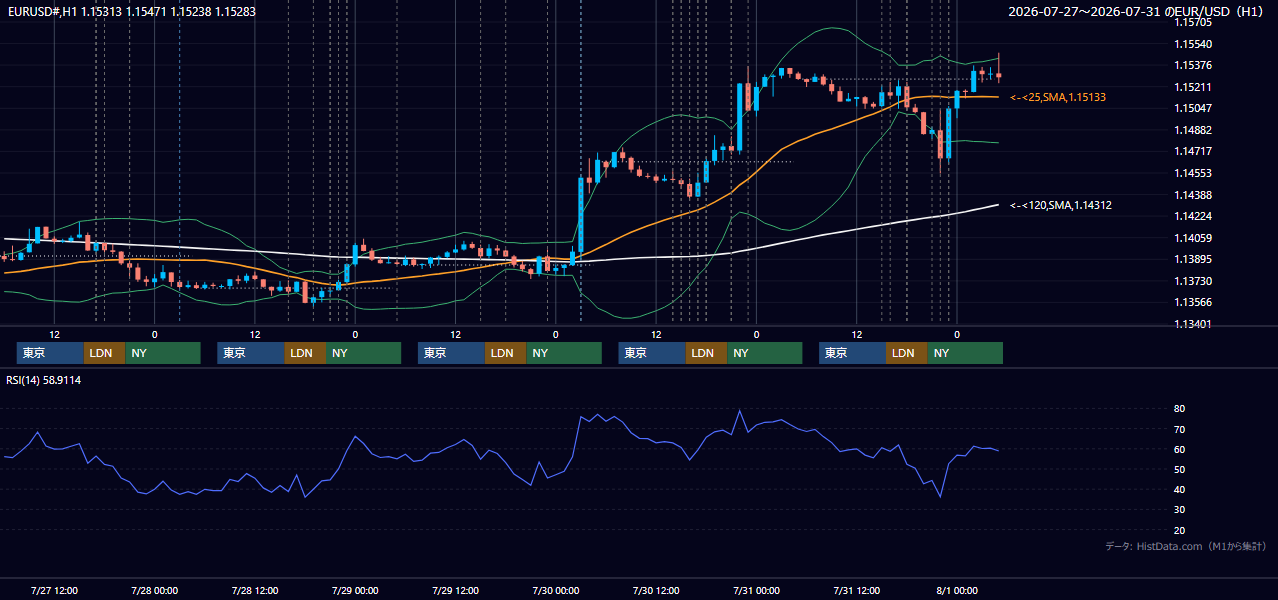Click the rightmost LDN session block
The image size is (1278, 600).
[x=906, y=353]
